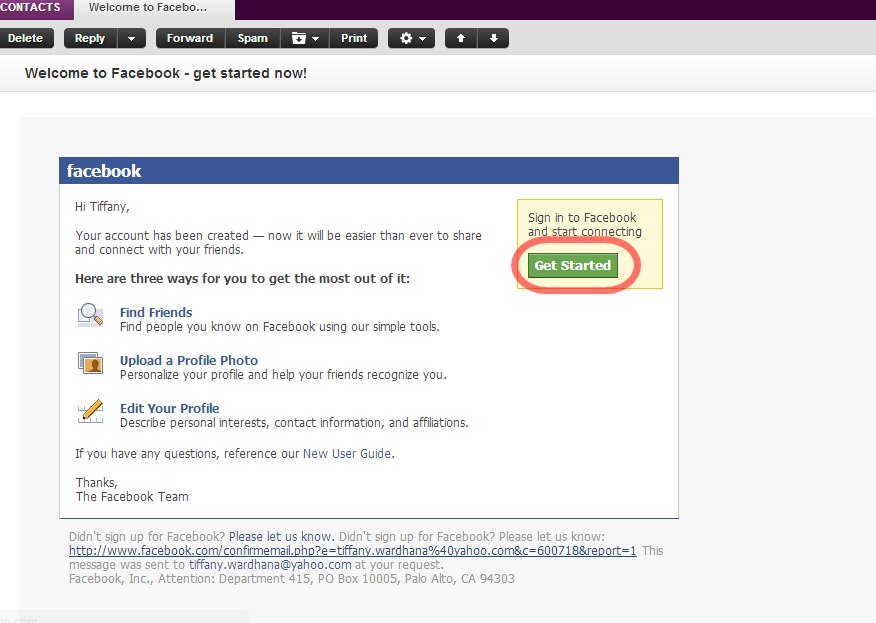Click the Edit Your Profile pencil icon
Screen dimensions: 876x623
click(90, 411)
